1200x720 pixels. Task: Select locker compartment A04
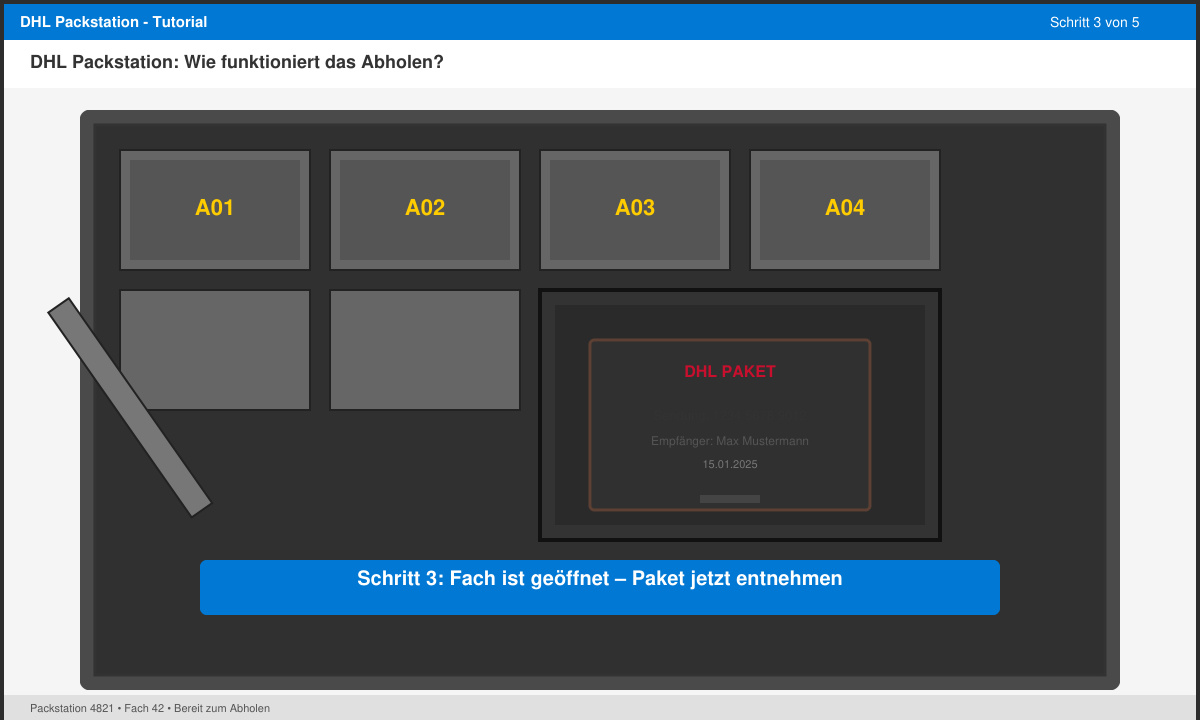click(x=845, y=210)
